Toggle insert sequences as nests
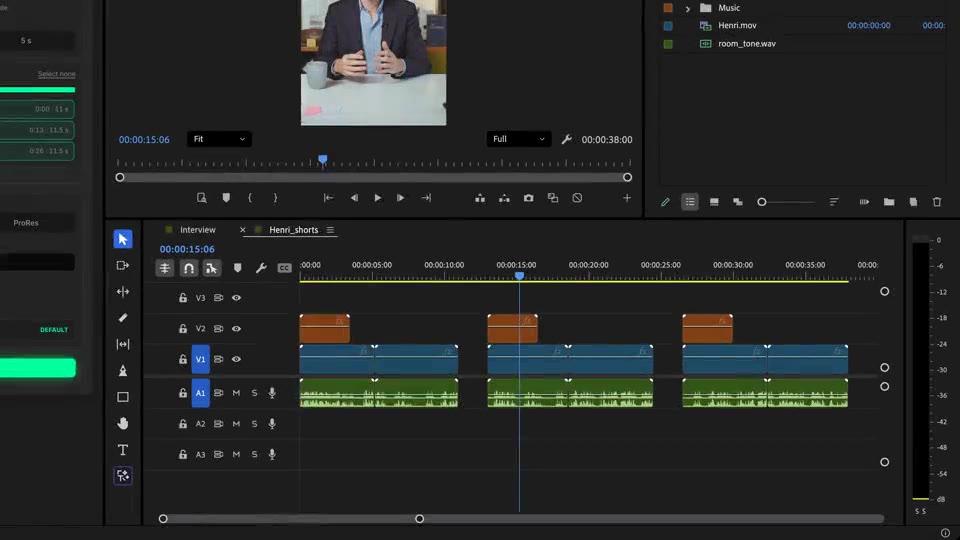 coord(165,268)
